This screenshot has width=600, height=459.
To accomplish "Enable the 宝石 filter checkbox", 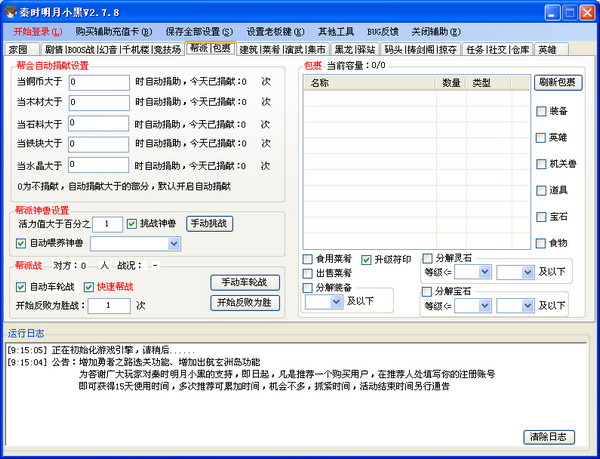I will [541, 217].
